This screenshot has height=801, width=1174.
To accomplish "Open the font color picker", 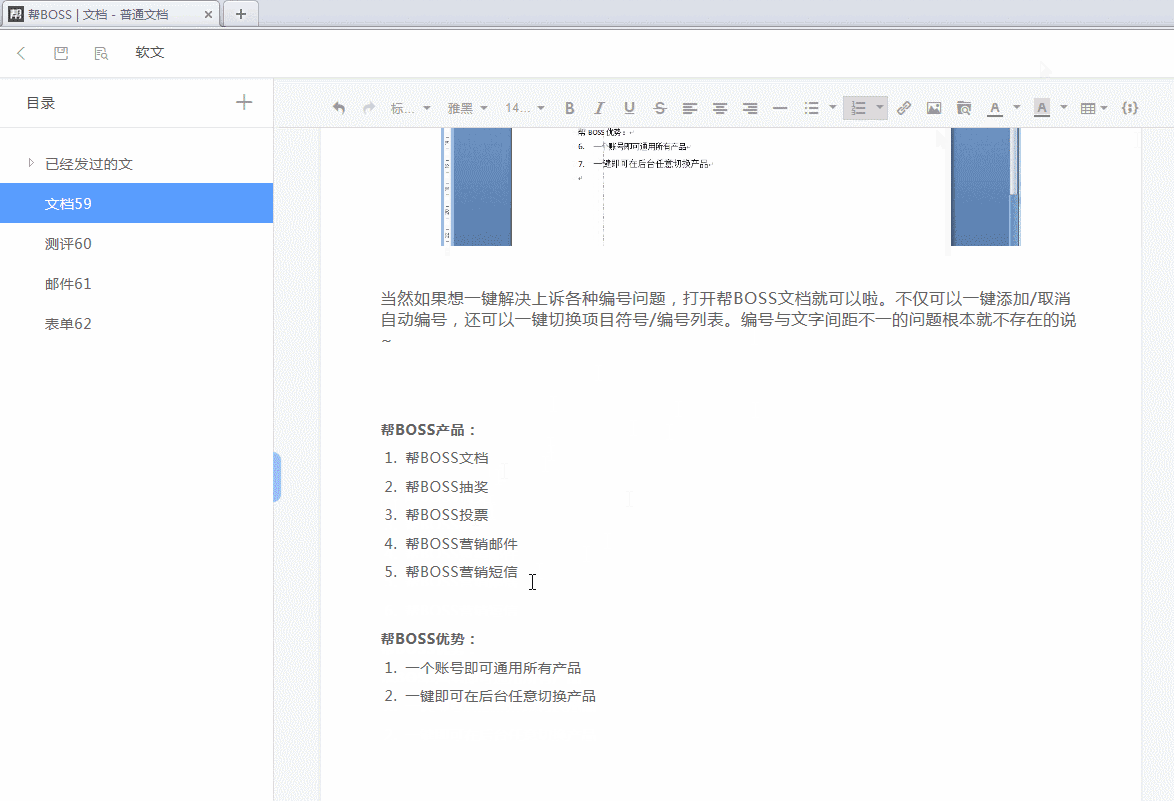I will tap(996, 107).
